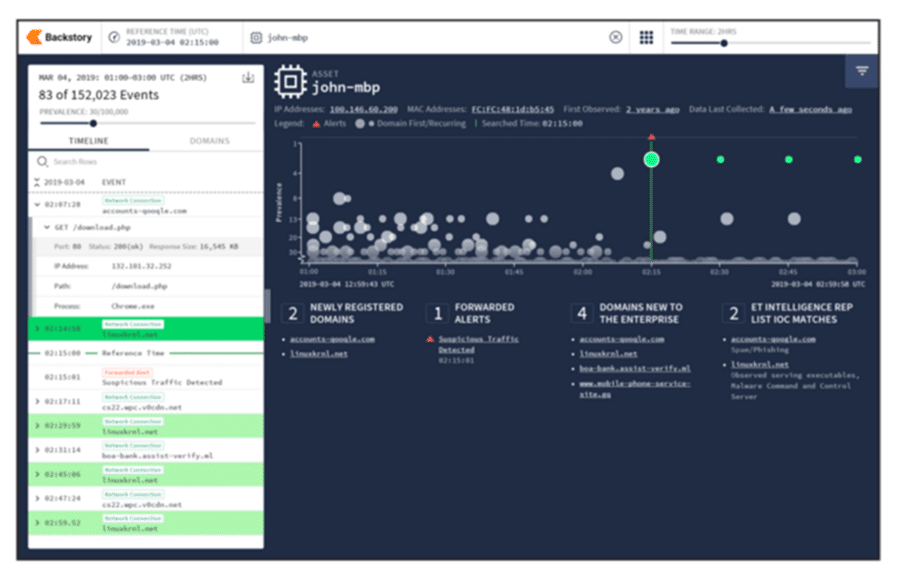Click the Reference Time marker row
Screen dimensions: 900x585
146,353
